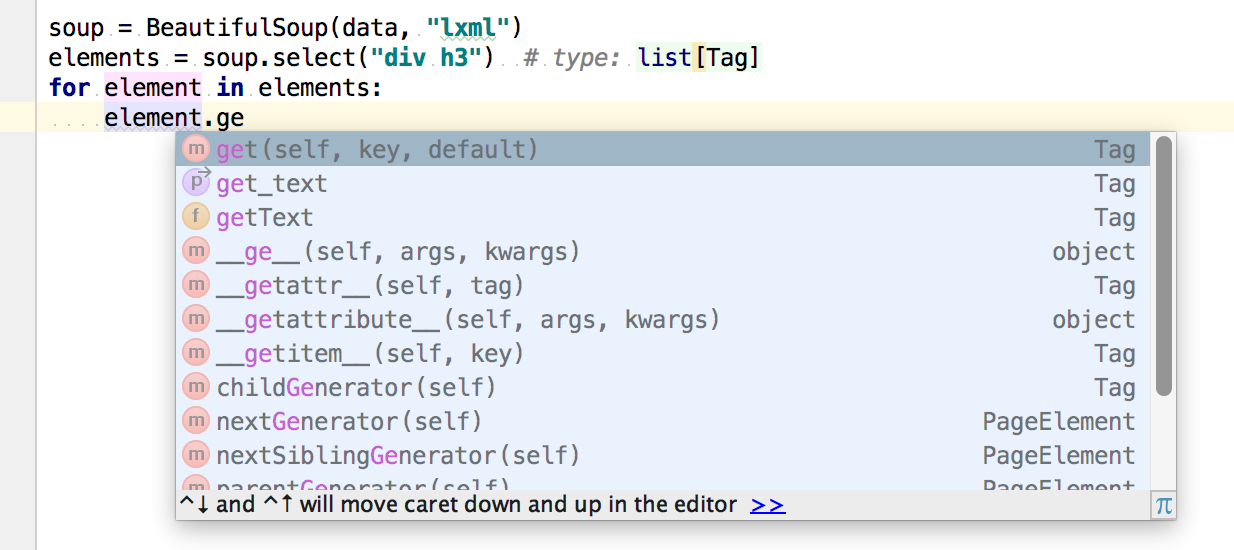
Task: Select nextSiblingGenerator(self) from the list
Action: [x=398, y=455]
